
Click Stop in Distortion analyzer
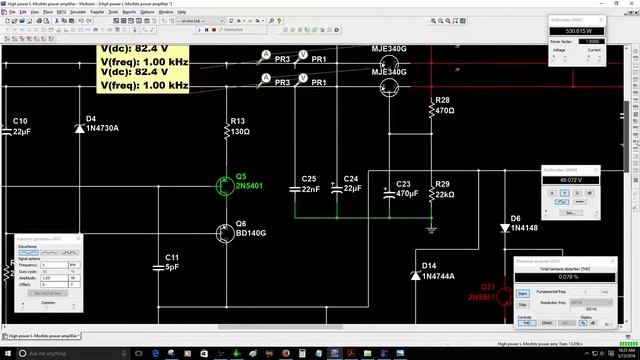tap(522, 305)
